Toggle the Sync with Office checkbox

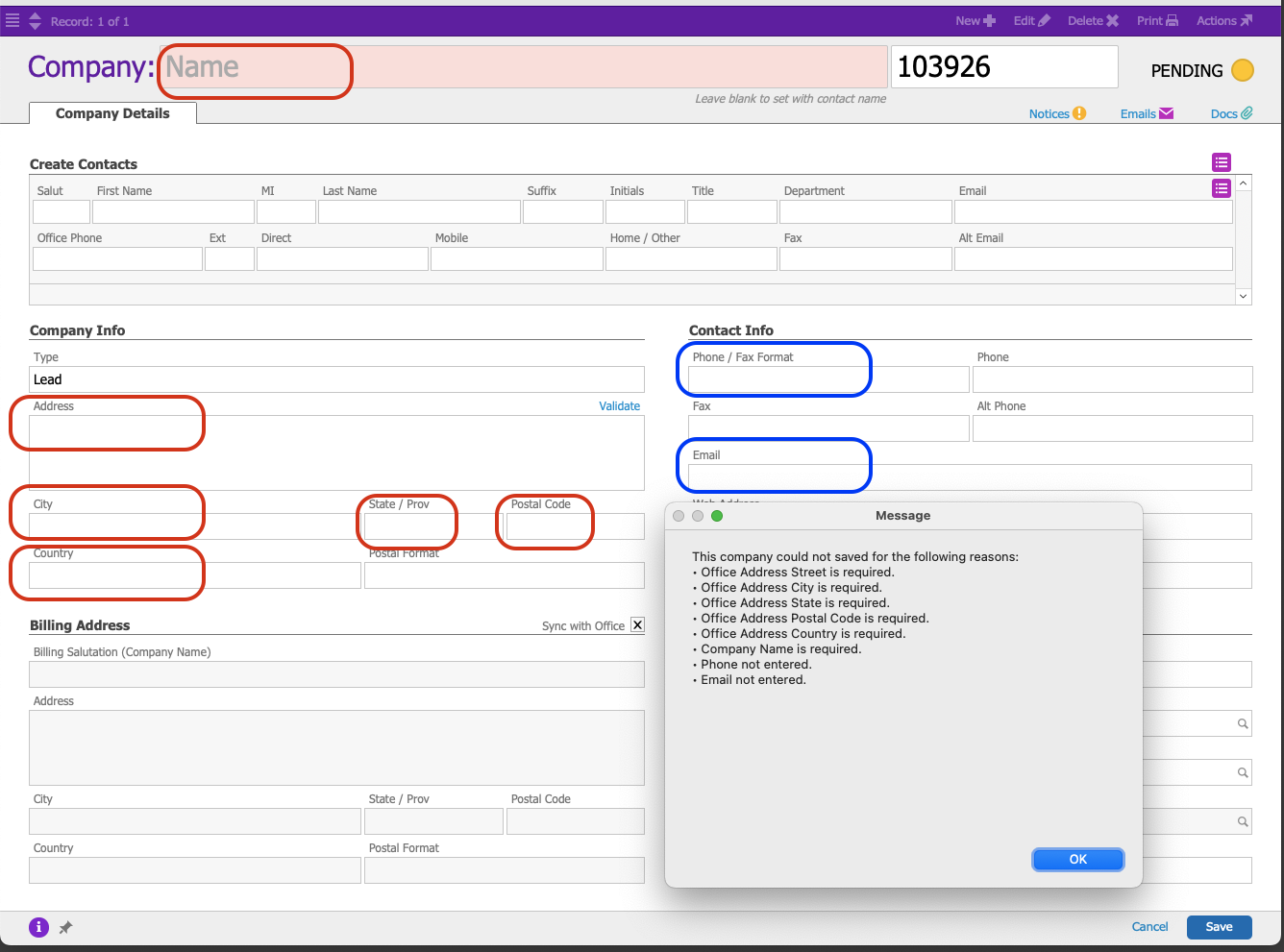click(x=637, y=625)
